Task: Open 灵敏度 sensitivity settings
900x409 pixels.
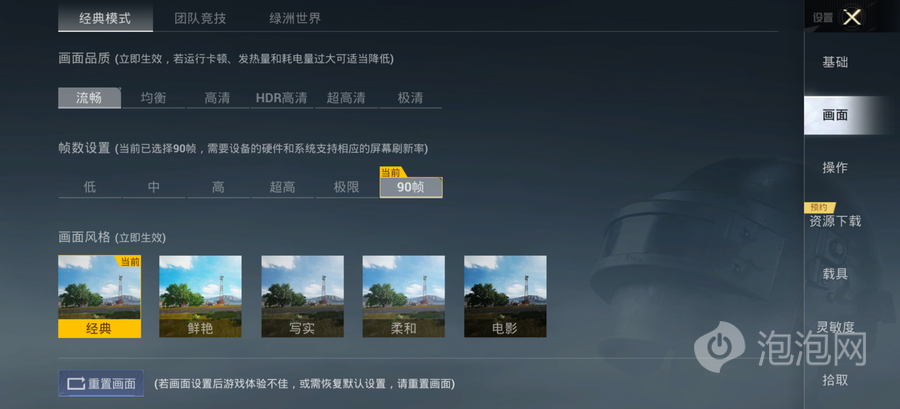Action: (x=835, y=327)
